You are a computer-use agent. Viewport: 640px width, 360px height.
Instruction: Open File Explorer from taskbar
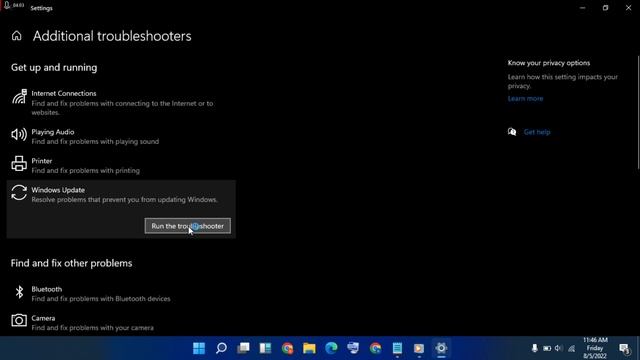coord(309,348)
